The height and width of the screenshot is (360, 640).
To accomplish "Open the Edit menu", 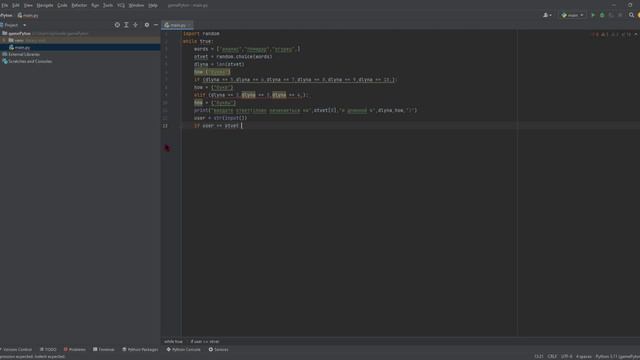I will point(16,5).
